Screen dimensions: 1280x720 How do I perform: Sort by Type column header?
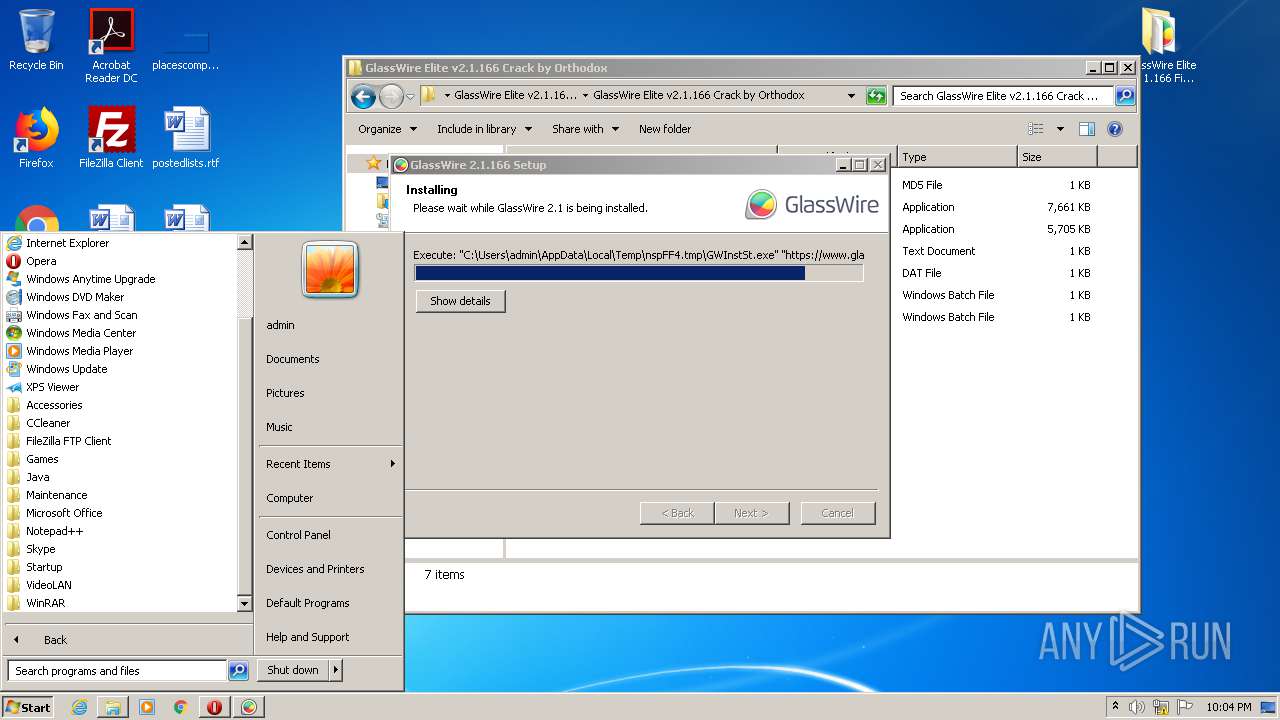tap(957, 157)
